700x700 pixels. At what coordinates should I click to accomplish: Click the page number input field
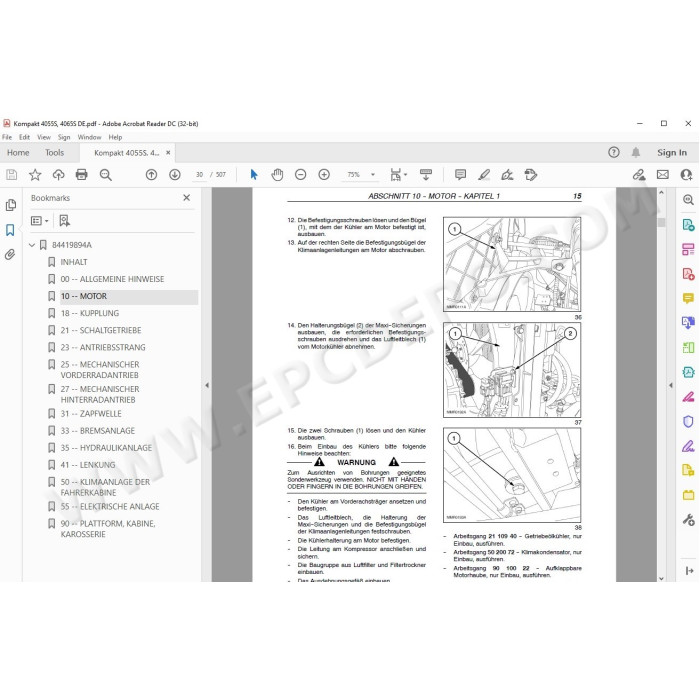[x=200, y=175]
